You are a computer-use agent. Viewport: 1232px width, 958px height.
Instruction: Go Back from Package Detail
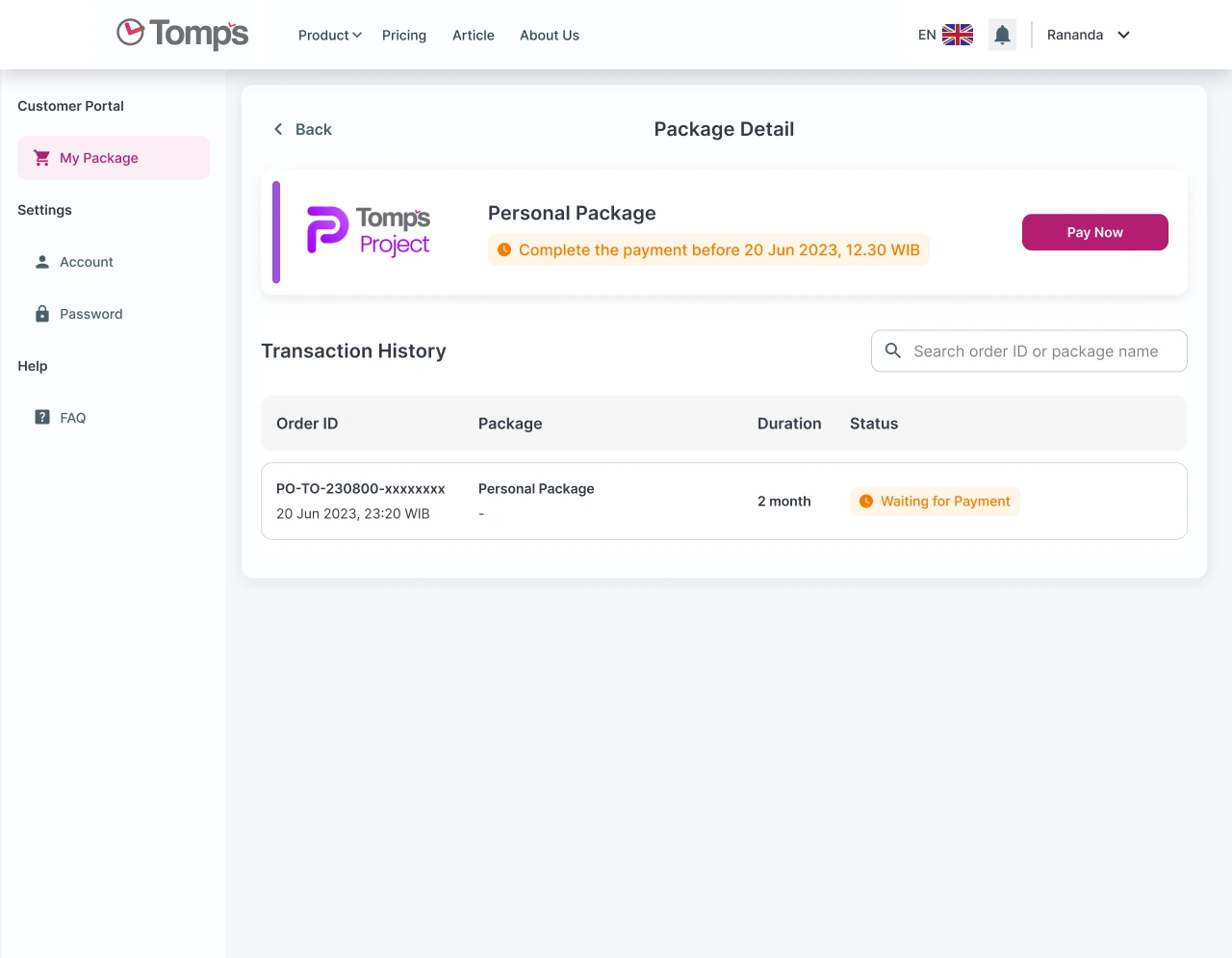point(302,130)
